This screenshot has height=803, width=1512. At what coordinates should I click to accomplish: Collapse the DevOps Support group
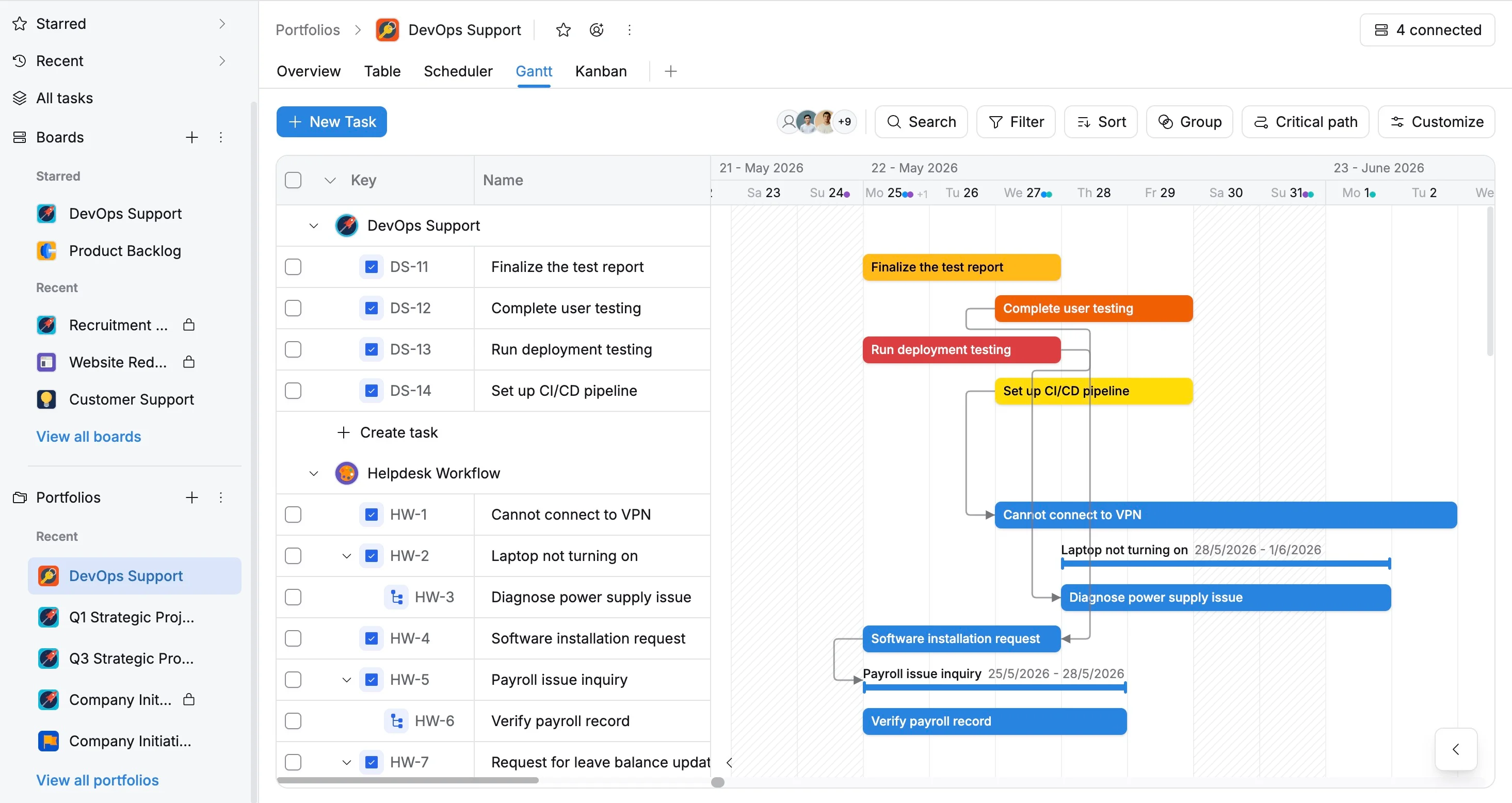[x=313, y=226]
